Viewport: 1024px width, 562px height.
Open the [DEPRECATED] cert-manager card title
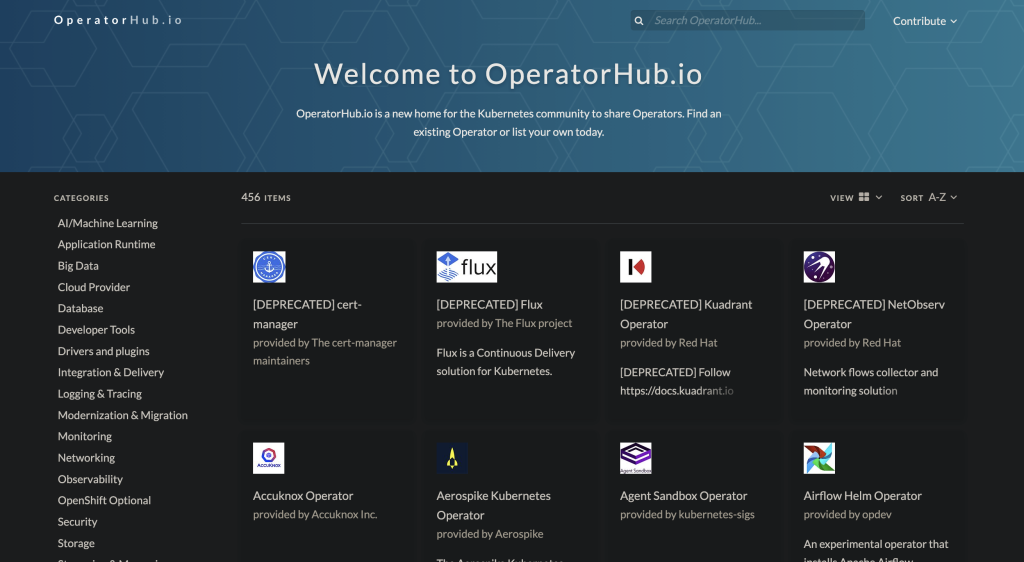pos(307,314)
